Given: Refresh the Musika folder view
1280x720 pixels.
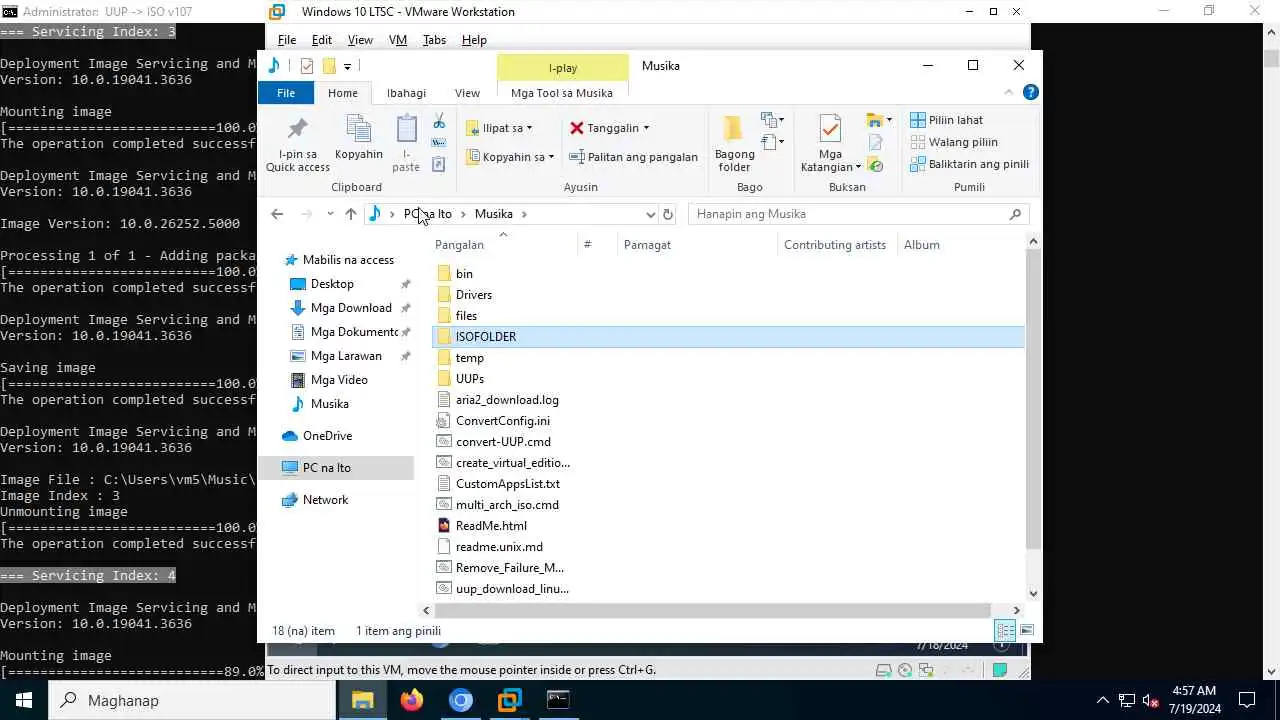Looking at the screenshot, I should tap(668, 214).
